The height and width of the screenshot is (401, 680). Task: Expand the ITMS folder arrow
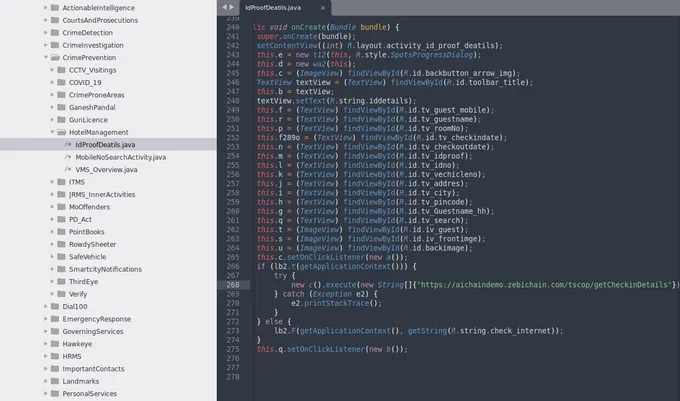52,182
